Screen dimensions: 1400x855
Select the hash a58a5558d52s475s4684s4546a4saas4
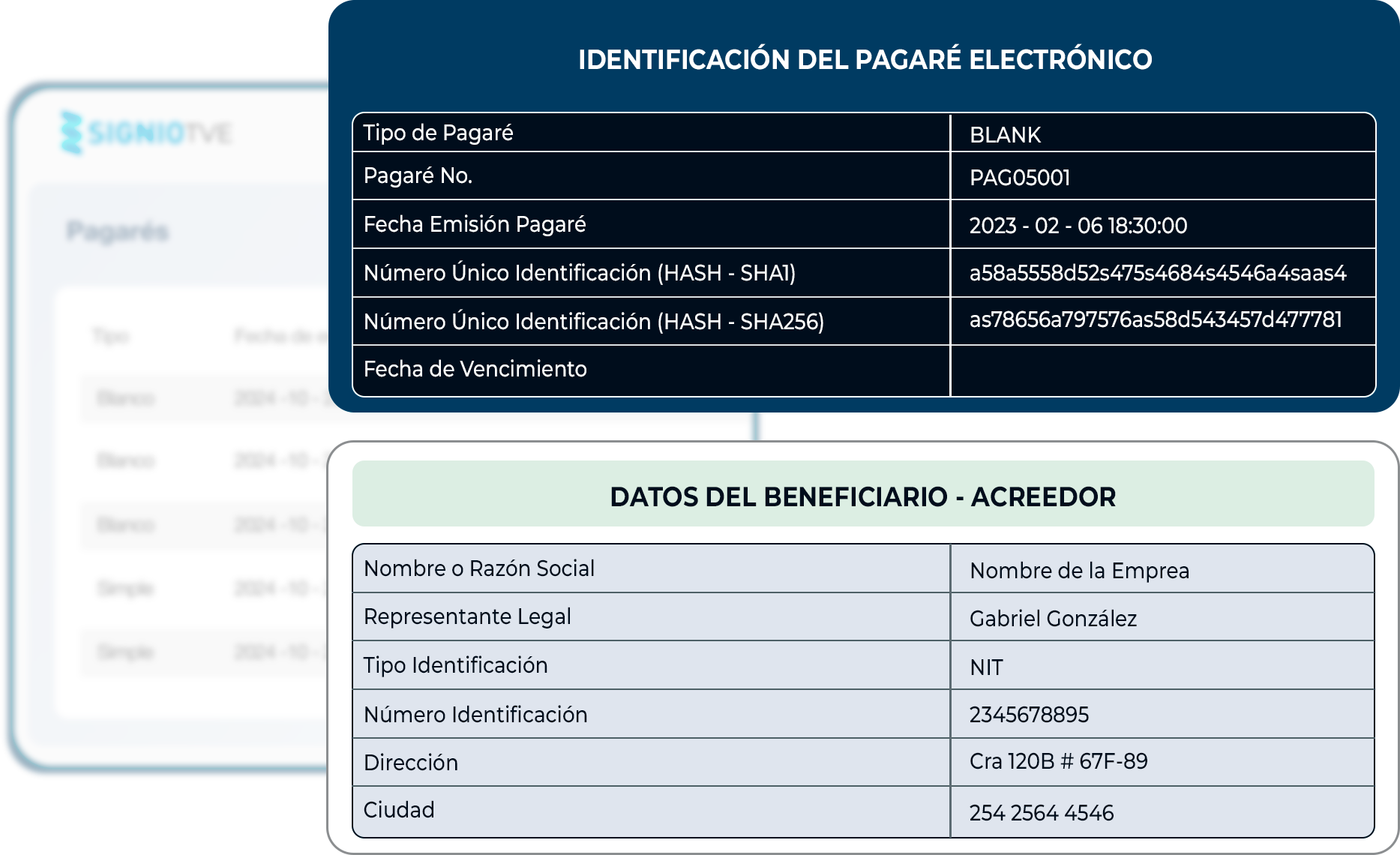(1158, 273)
